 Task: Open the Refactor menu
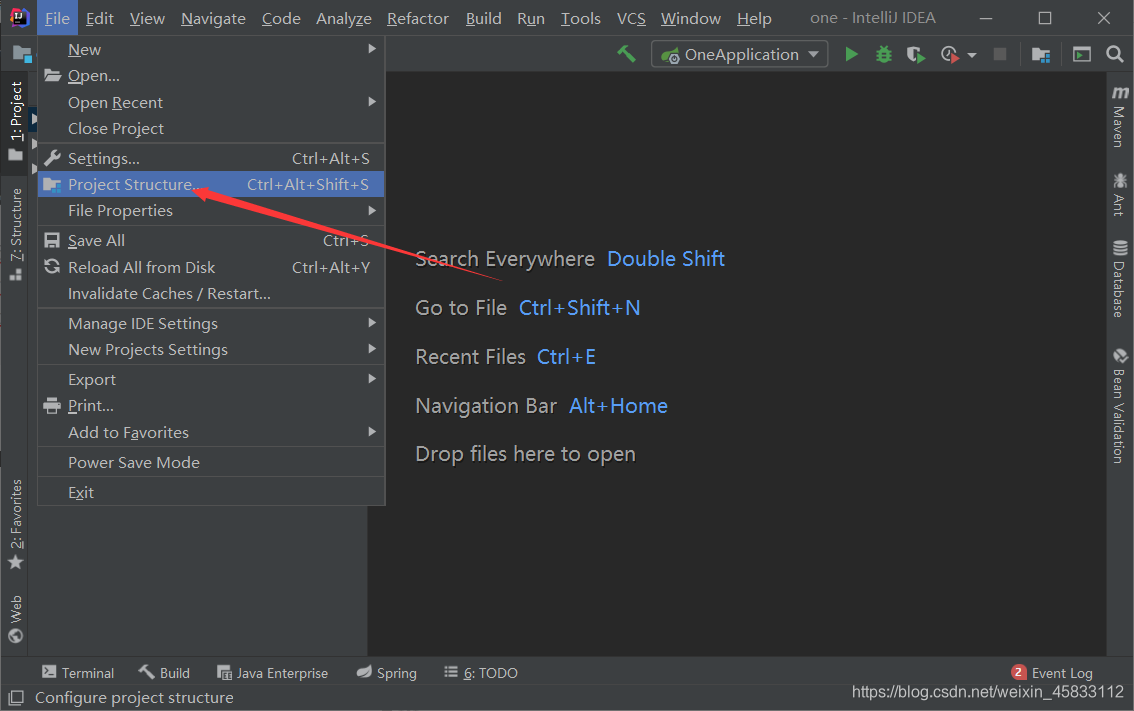tap(418, 18)
